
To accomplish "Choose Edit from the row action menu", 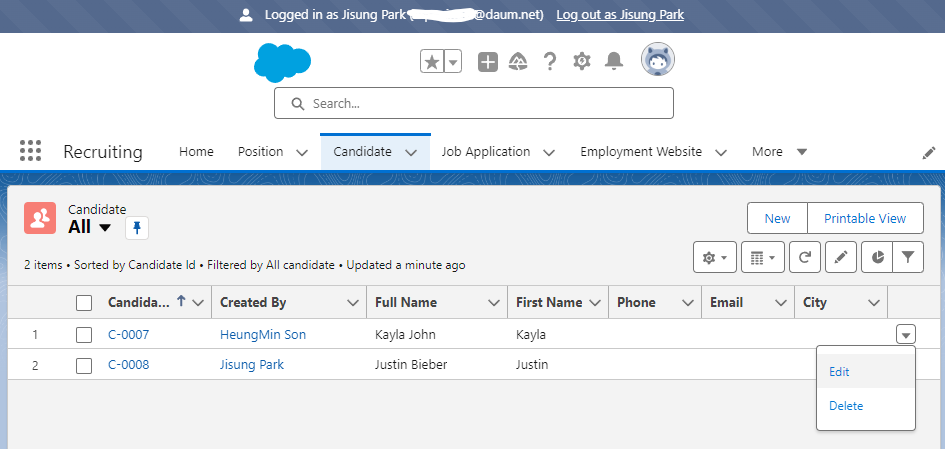I will pos(839,372).
